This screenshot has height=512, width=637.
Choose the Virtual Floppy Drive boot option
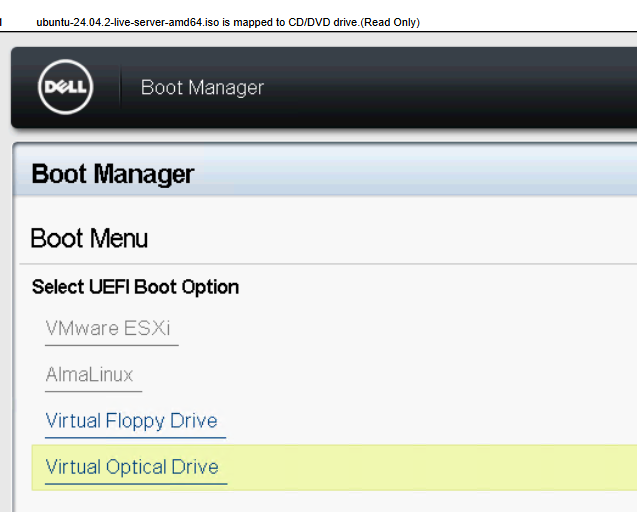click(x=131, y=421)
